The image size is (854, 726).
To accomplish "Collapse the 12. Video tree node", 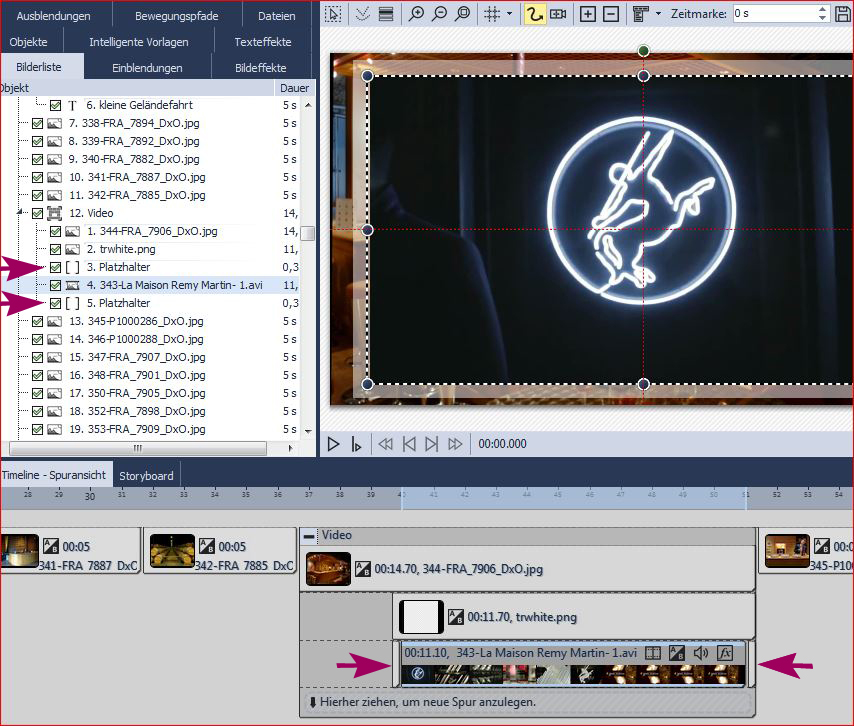I will click(x=20, y=213).
